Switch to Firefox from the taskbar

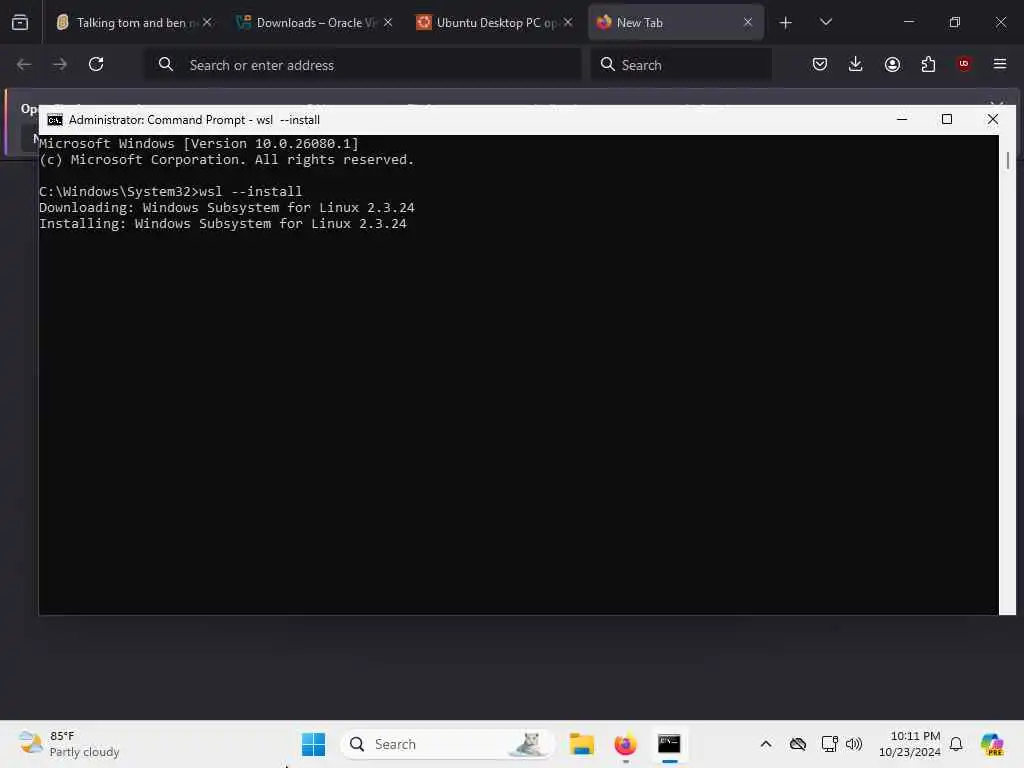[625, 744]
